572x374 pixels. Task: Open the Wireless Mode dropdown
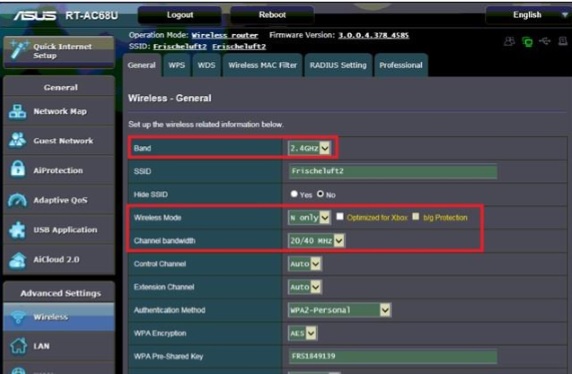tap(309, 217)
